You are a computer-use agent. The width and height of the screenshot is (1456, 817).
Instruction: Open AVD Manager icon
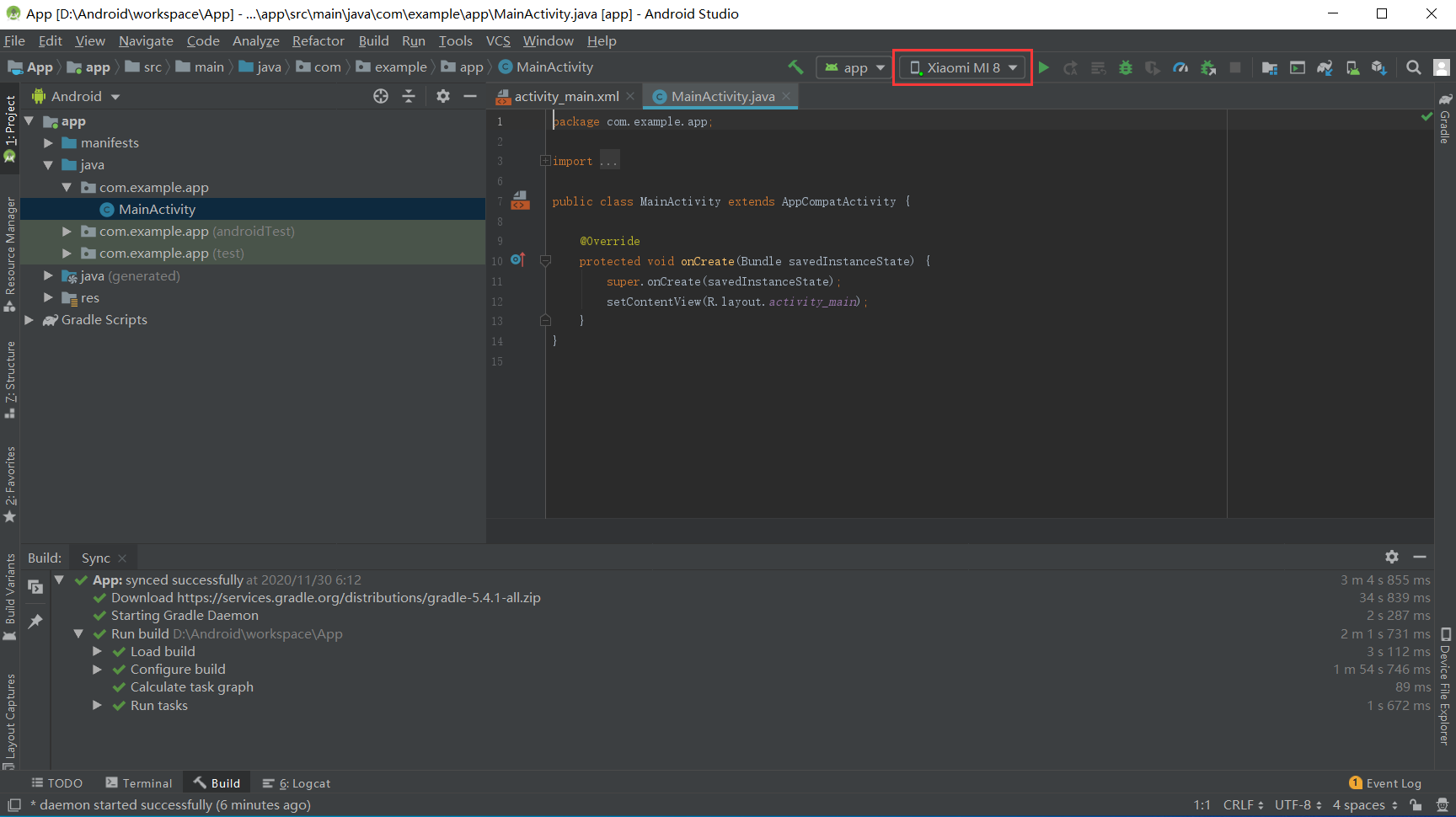point(1352,67)
